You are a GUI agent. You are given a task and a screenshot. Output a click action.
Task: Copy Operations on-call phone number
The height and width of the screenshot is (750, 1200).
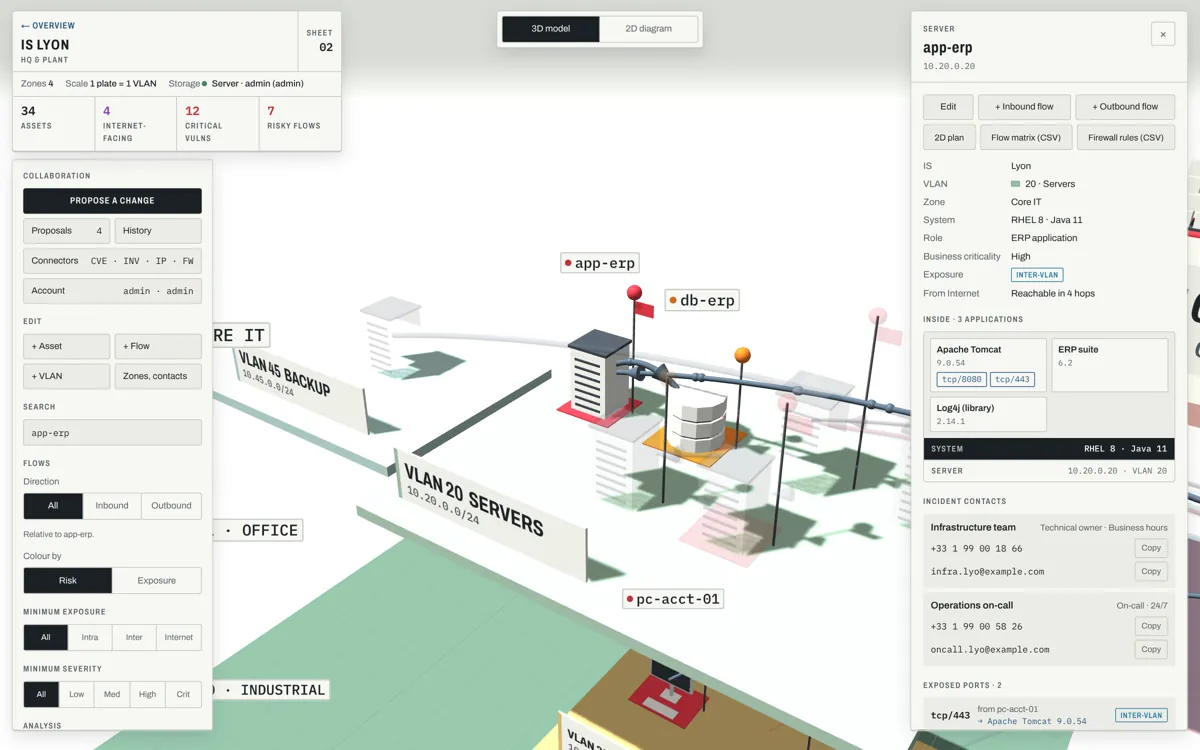coord(1151,626)
